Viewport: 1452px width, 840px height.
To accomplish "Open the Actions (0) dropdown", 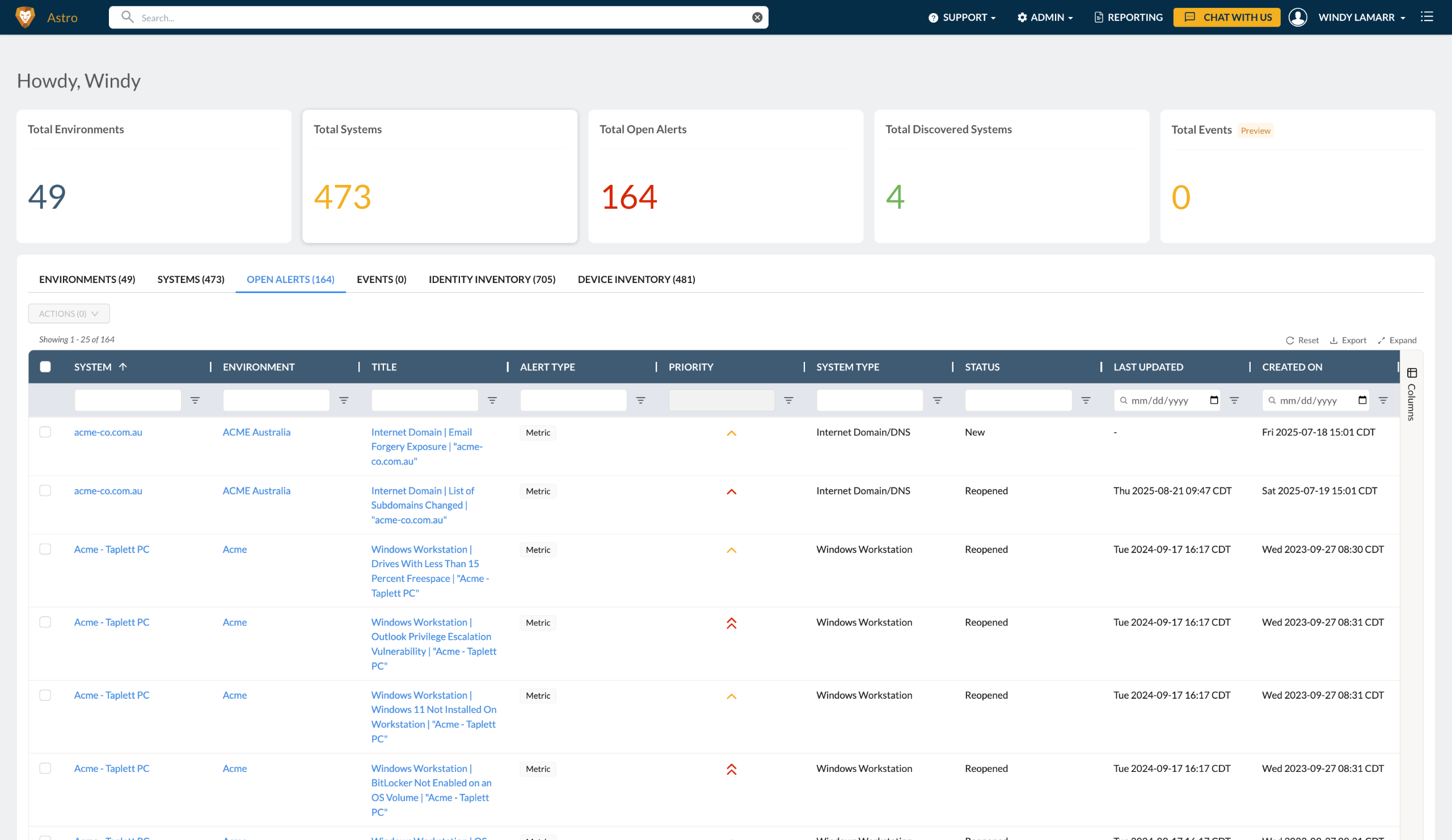I will (x=69, y=314).
